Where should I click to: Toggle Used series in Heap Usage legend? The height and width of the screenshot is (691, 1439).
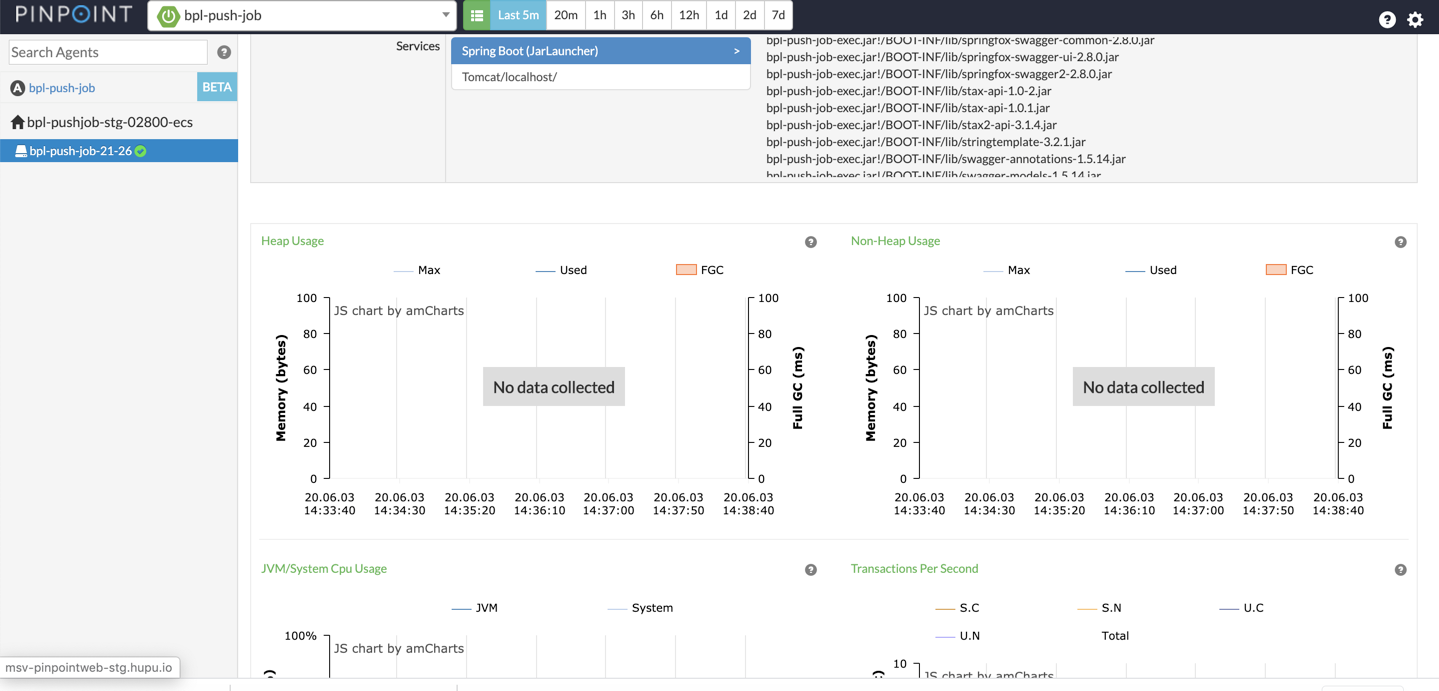(561, 270)
